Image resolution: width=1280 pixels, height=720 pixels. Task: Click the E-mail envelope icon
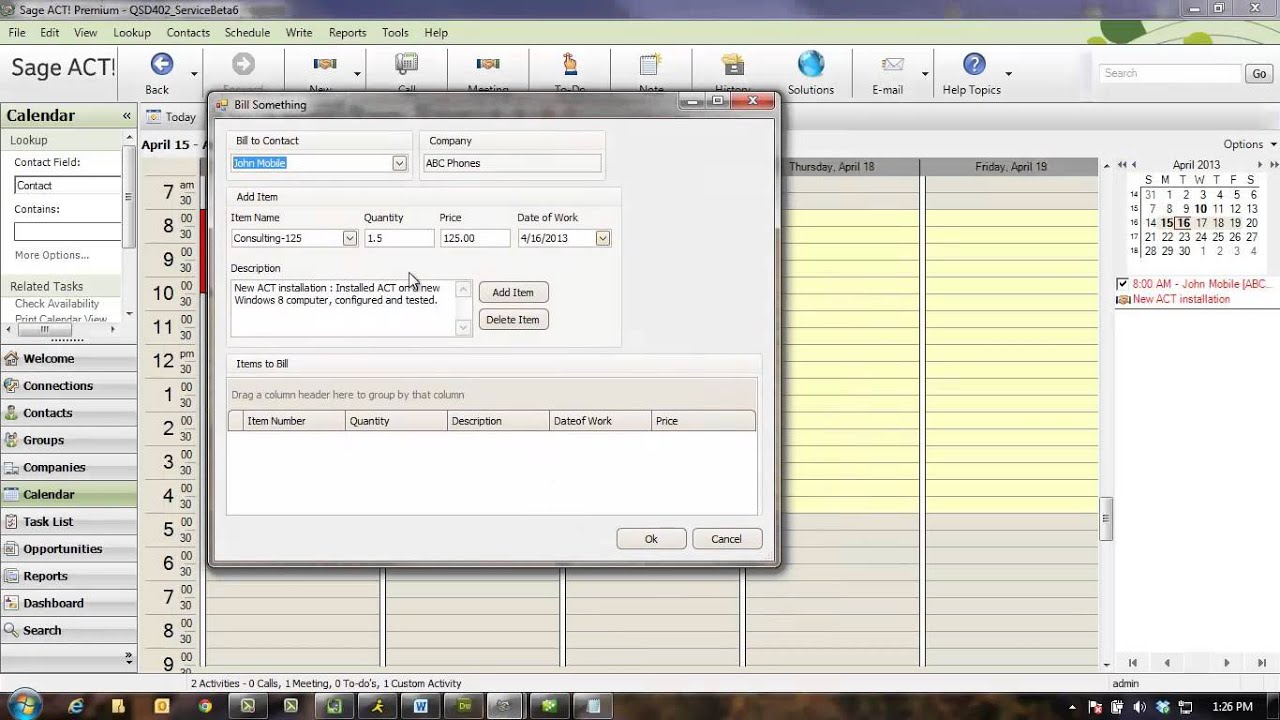(x=893, y=65)
